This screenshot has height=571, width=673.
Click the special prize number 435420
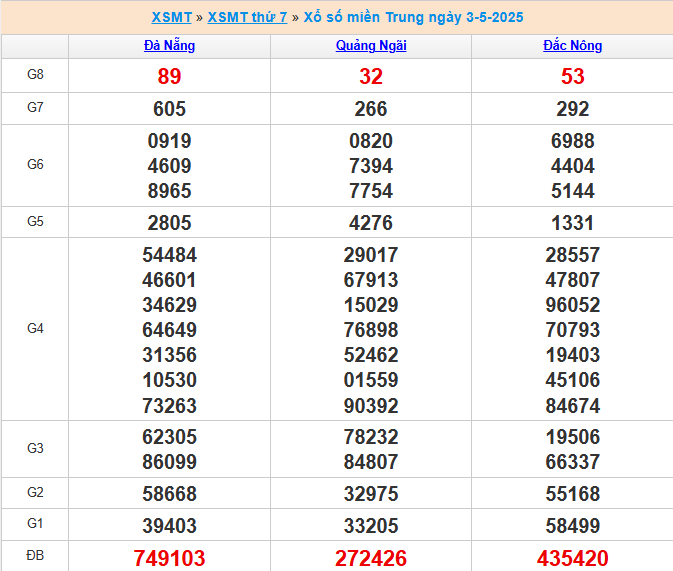click(x=573, y=558)
